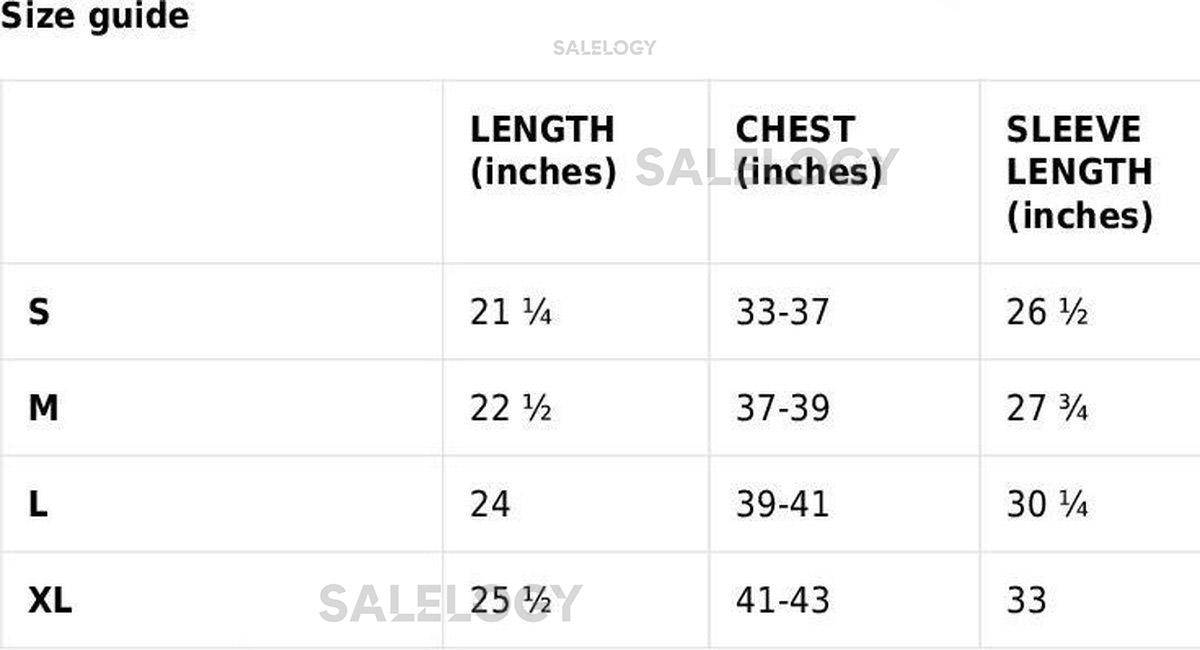Pick the 24 length cell for size L

point(490,504)
